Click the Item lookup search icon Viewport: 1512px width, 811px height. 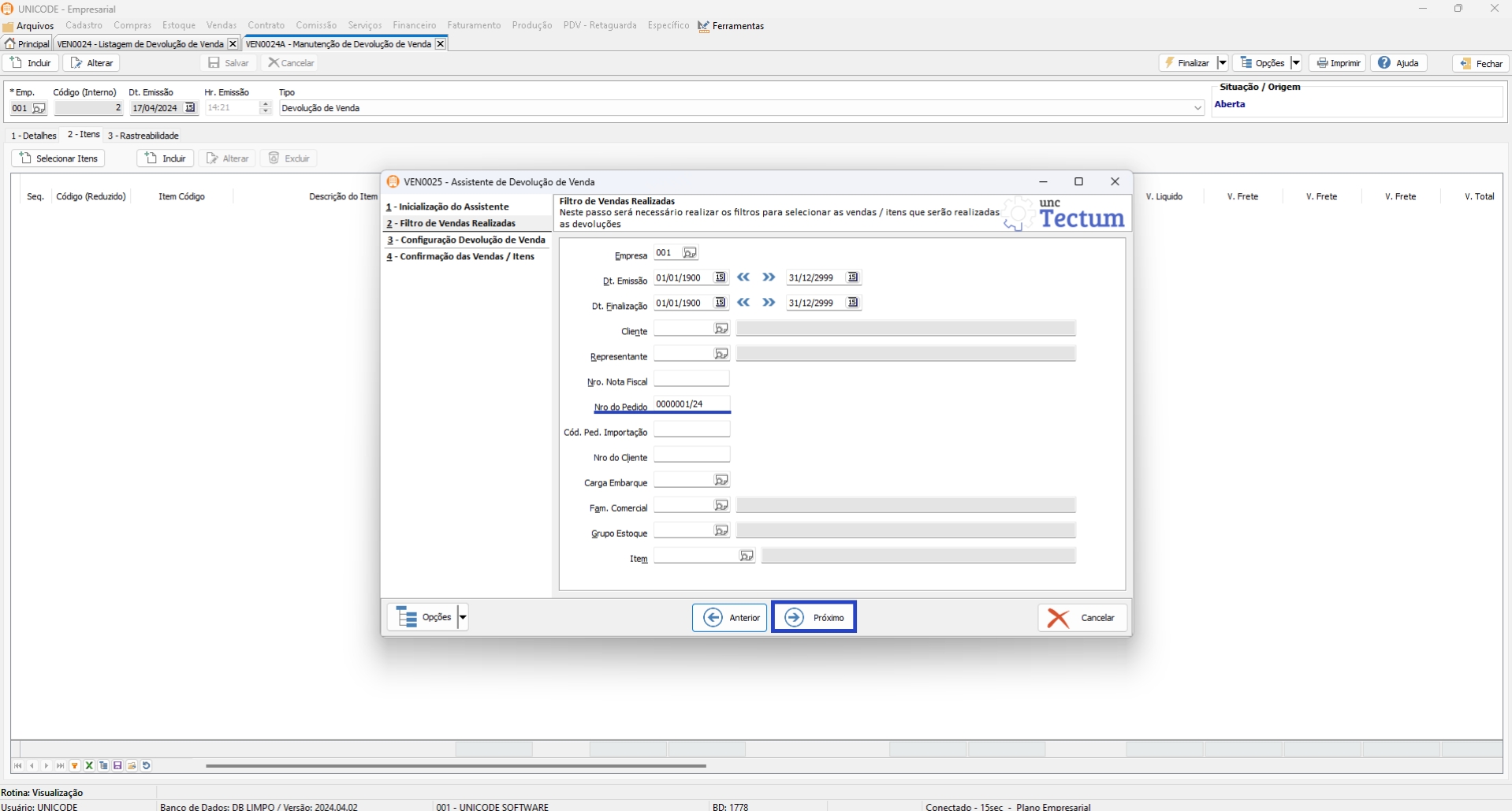[x=746, y=556]
